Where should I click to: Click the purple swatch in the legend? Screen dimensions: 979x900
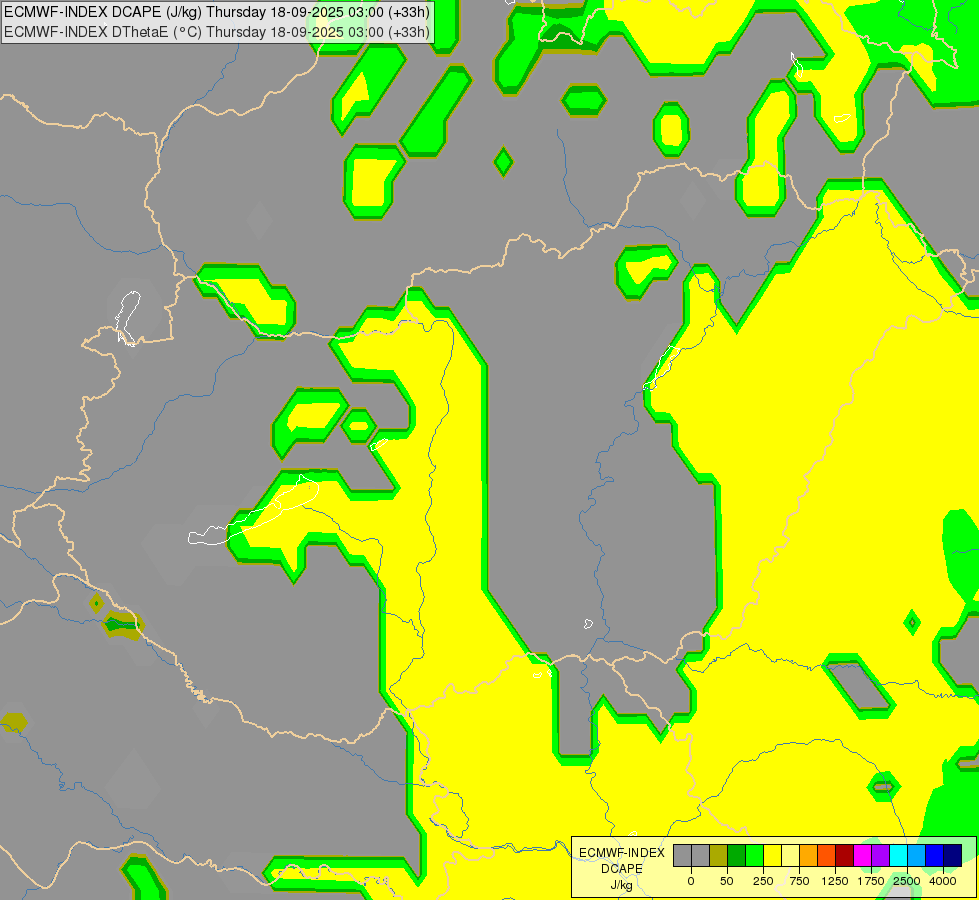880,855
